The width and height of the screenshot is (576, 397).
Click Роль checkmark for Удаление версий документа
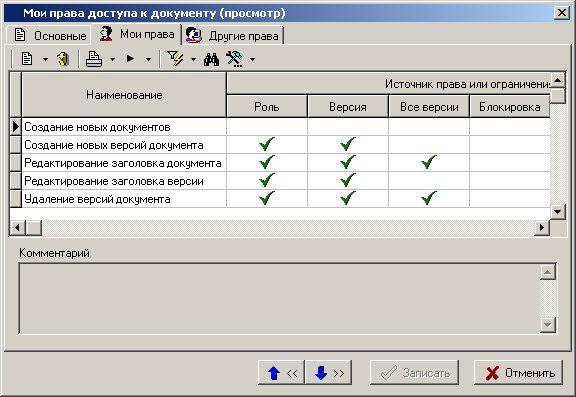tap(267, 198)
